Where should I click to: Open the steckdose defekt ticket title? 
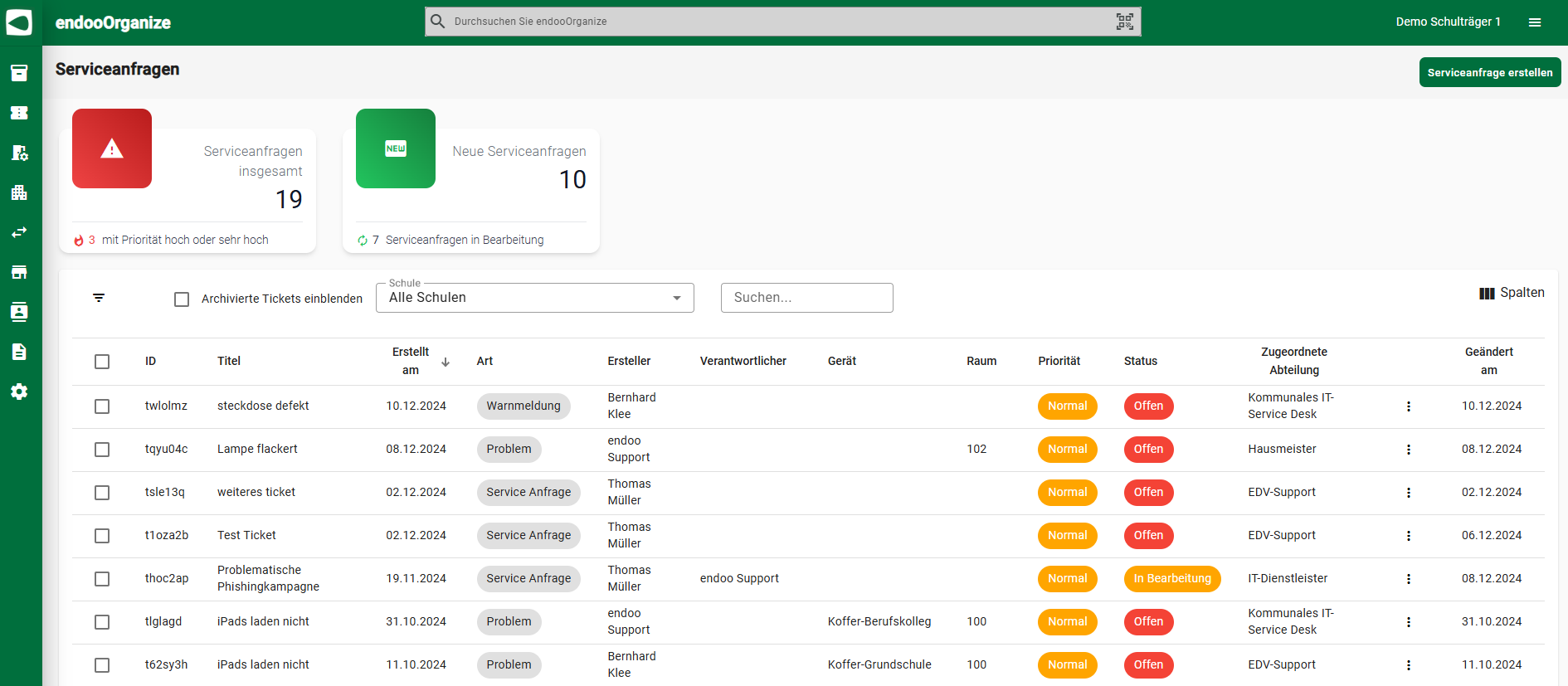pyautogui.click(x=263, y=406)
